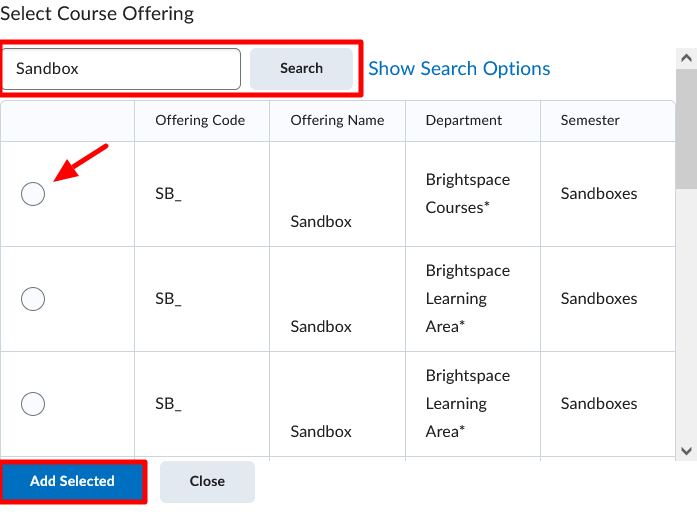The width and height of the screenshot is (697, 523).
Task: Click Sandboxes semester in the third row
Action: click(x=599, y=403)
